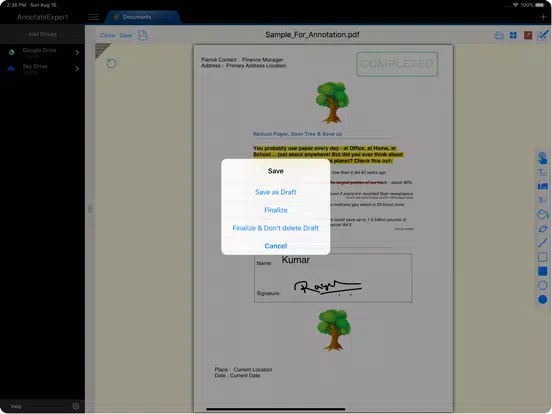552x414 pixels.
Task: Select the outlined circle tool
Action: [542, 285]
